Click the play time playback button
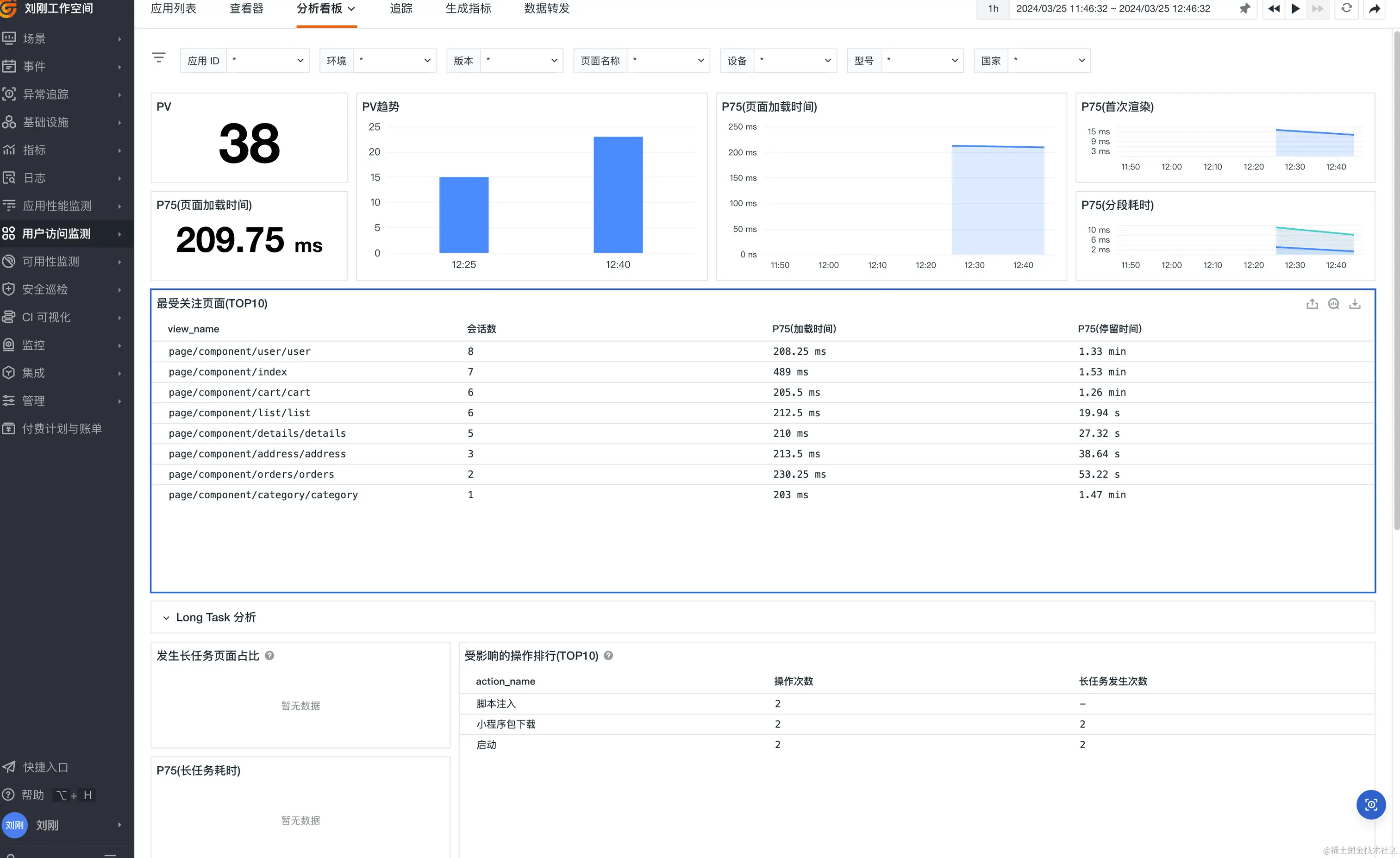Screen dimensions: 1400x858 click(x=1295, y=8)
